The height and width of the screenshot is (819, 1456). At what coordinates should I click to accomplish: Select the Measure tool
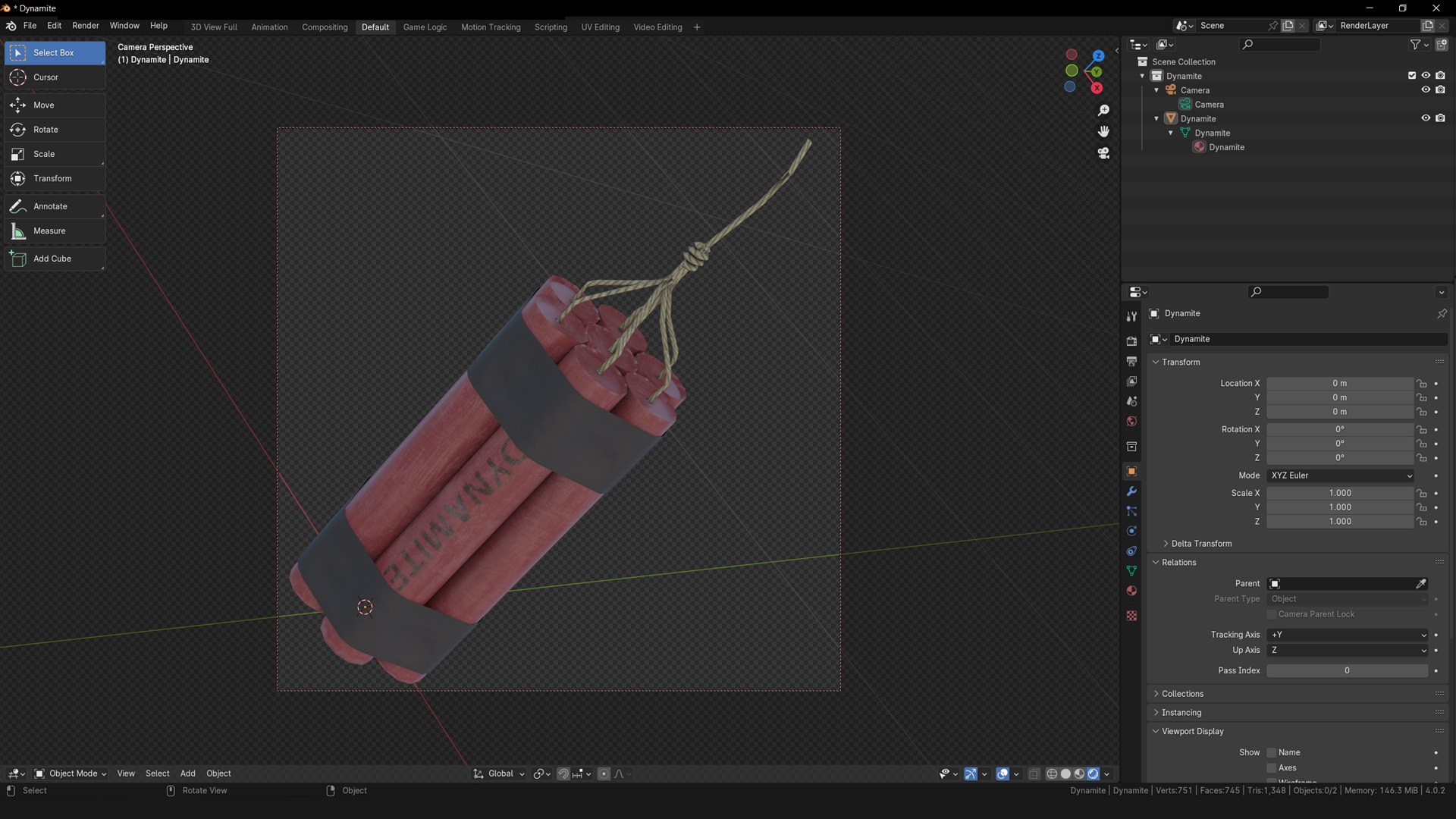[x=55, y=231]
